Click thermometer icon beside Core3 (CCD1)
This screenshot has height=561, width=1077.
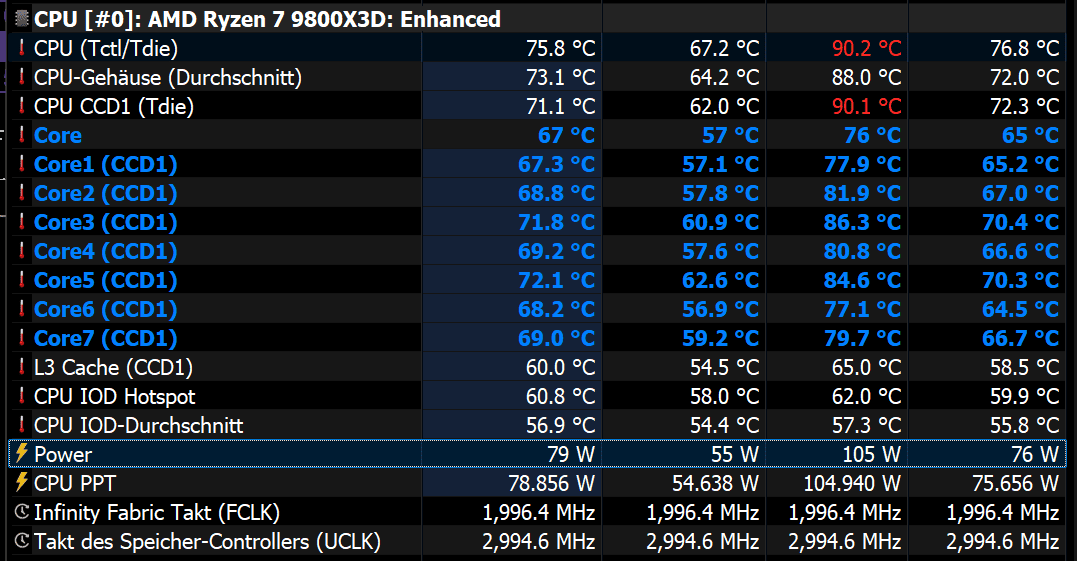tap(22, 222)
